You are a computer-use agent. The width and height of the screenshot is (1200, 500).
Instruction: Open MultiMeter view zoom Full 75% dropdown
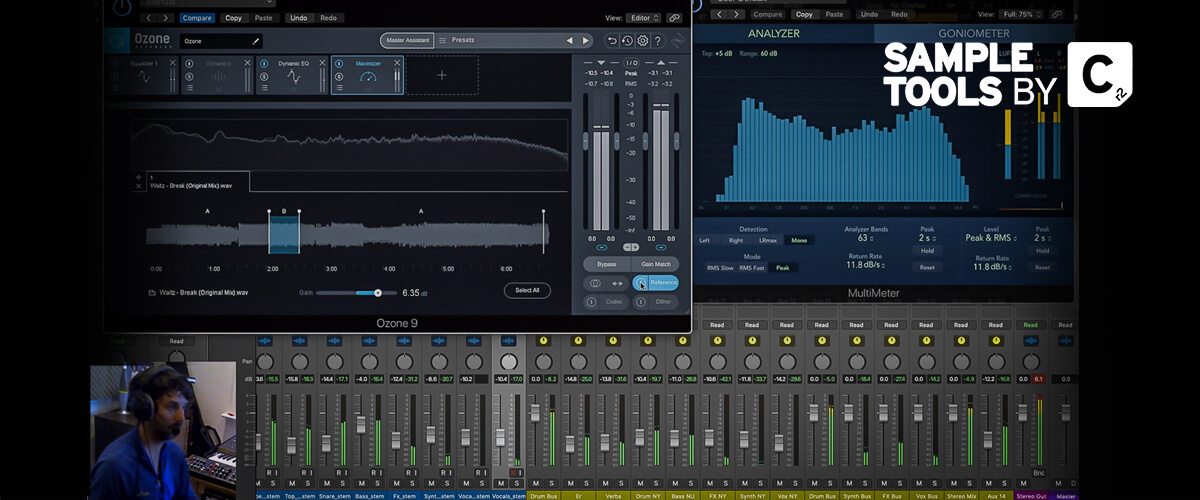pos(1021,14)
